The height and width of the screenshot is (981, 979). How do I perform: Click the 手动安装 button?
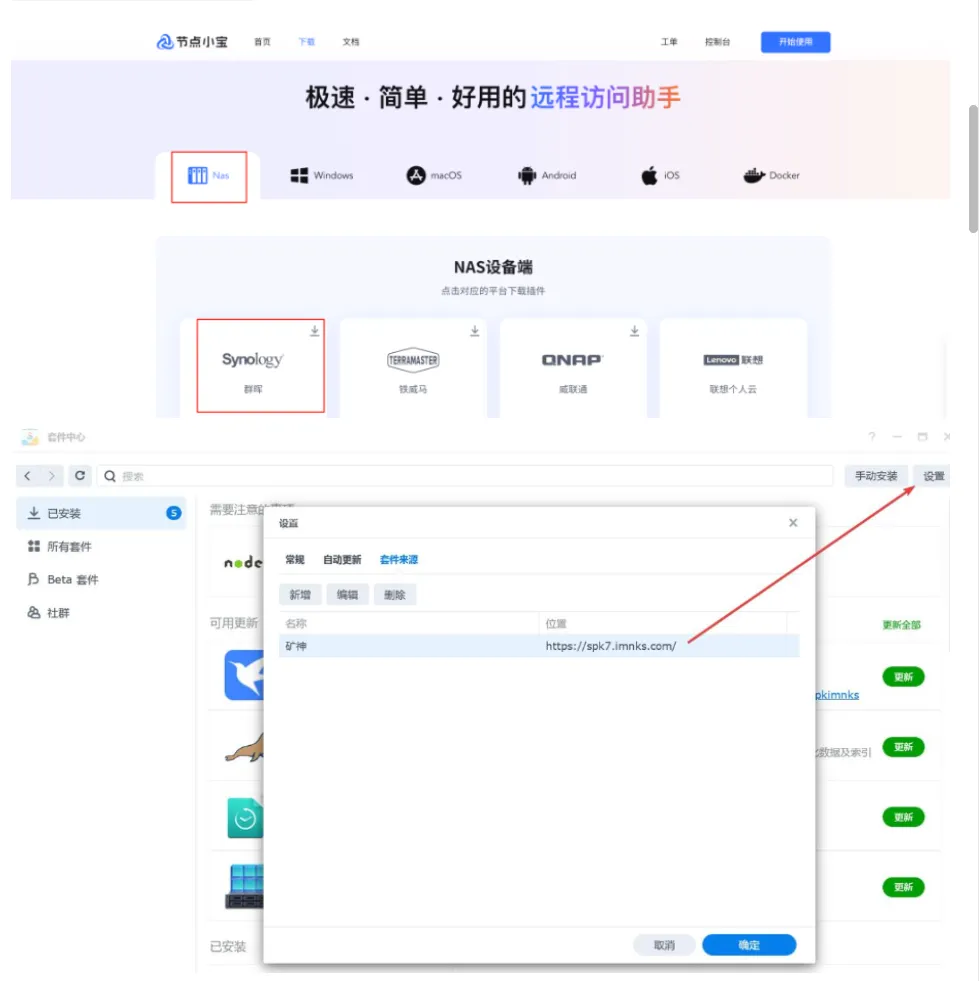876,476
